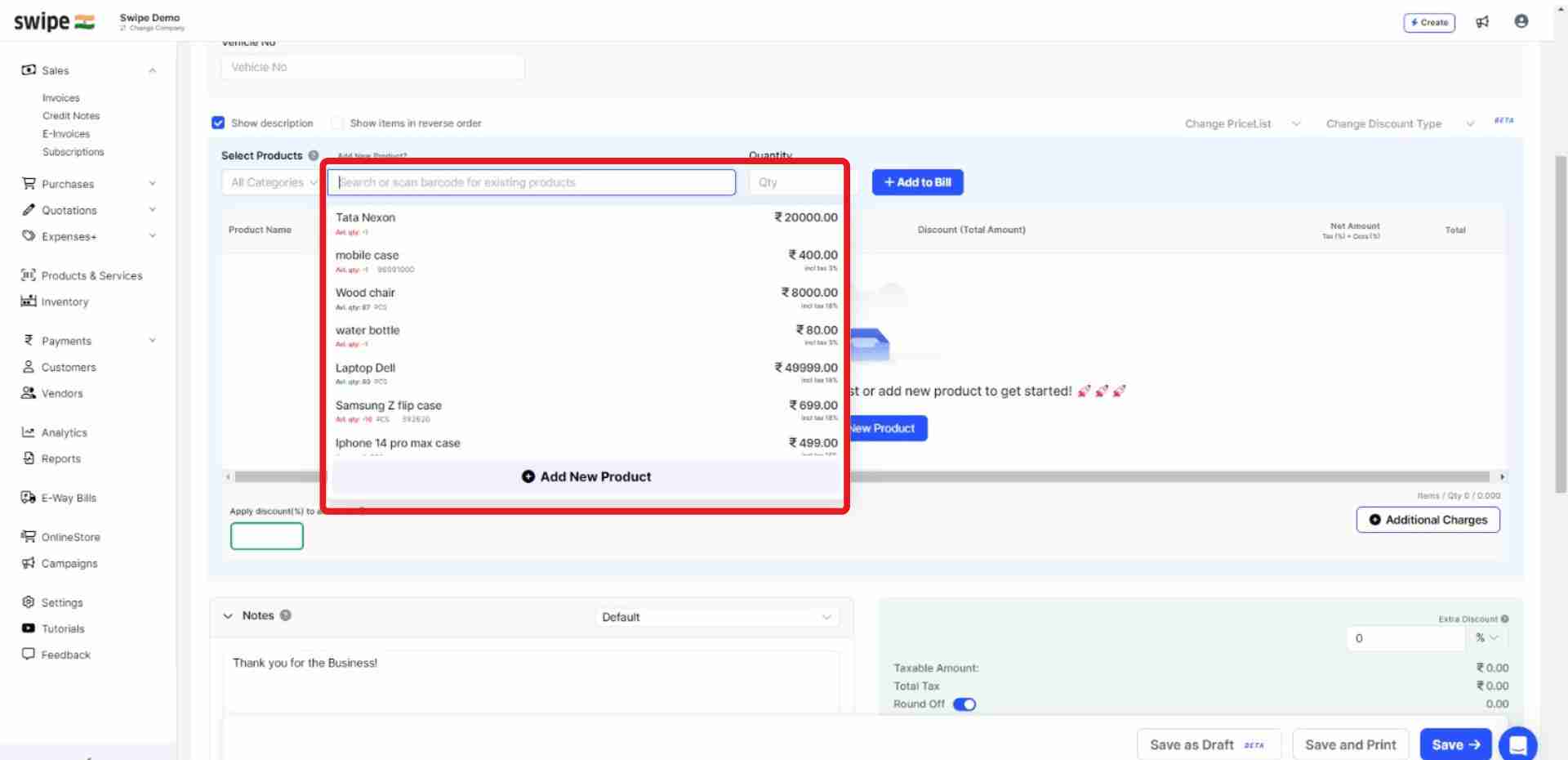Click the Vendors people icon
1568x760 pixels.
click(29, 393)
